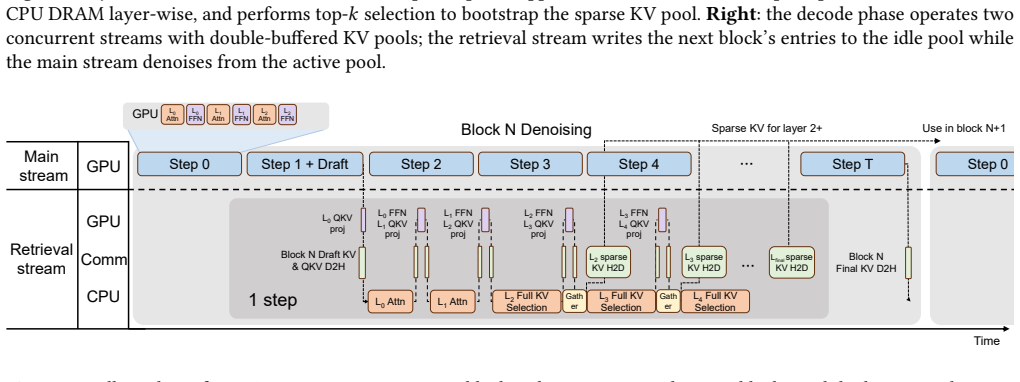This screenshot has width=1020, height=382.
Task: Click the standalone 'L0 QKV proj' label
Action: click(x=337, y=223)
